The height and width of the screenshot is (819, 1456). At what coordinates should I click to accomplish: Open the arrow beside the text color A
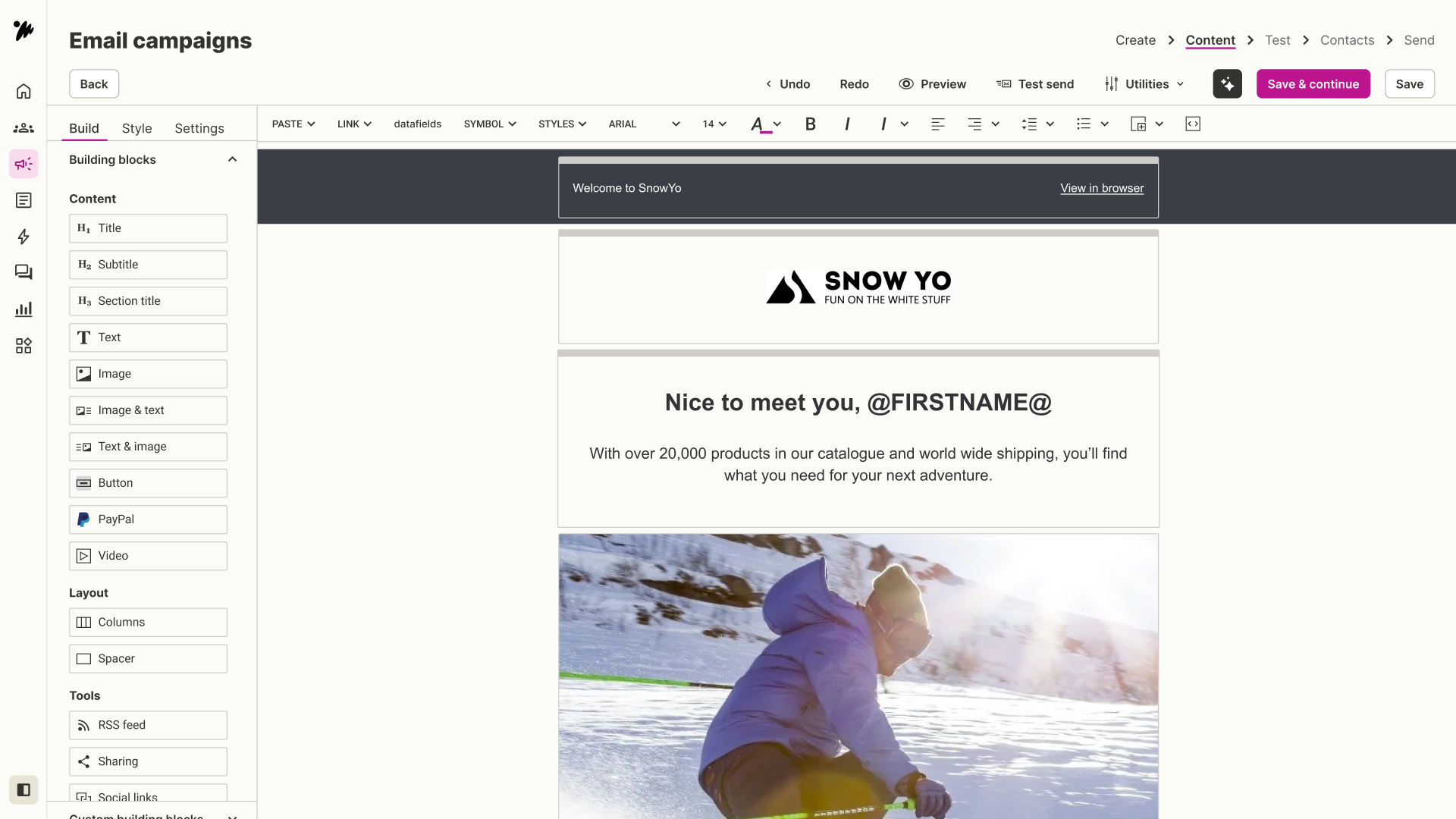tap(777, 124)
